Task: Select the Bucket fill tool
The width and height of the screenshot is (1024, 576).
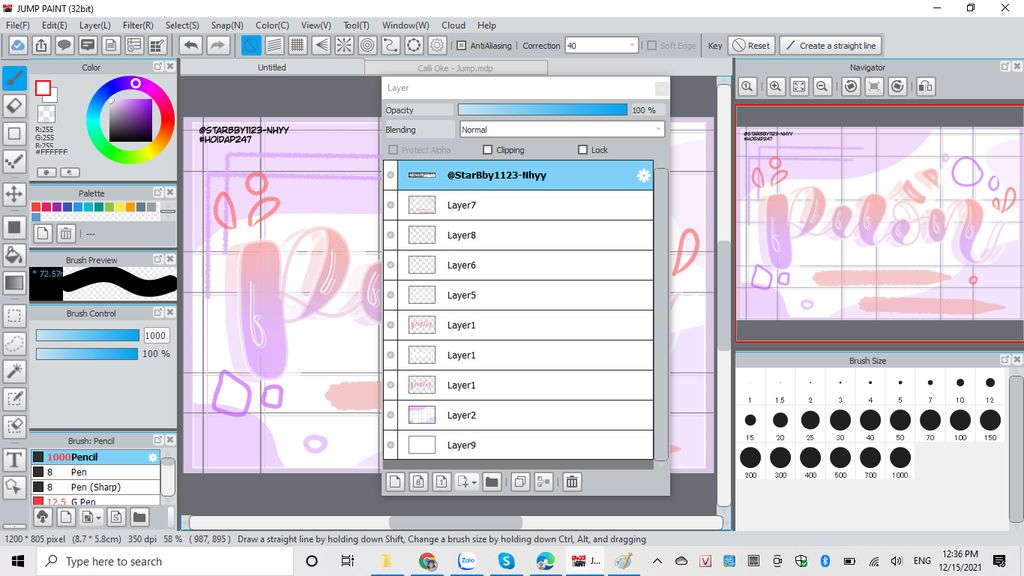Action: [x=14, y=255]
